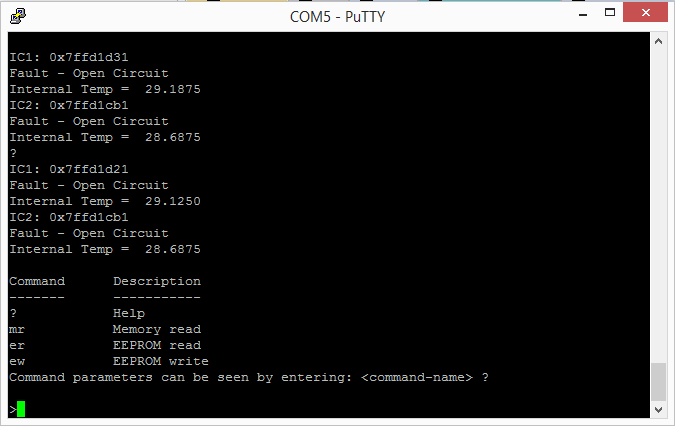Click the 'Description' column header
The width and height of the screenshot is (675, 426).
157,281
